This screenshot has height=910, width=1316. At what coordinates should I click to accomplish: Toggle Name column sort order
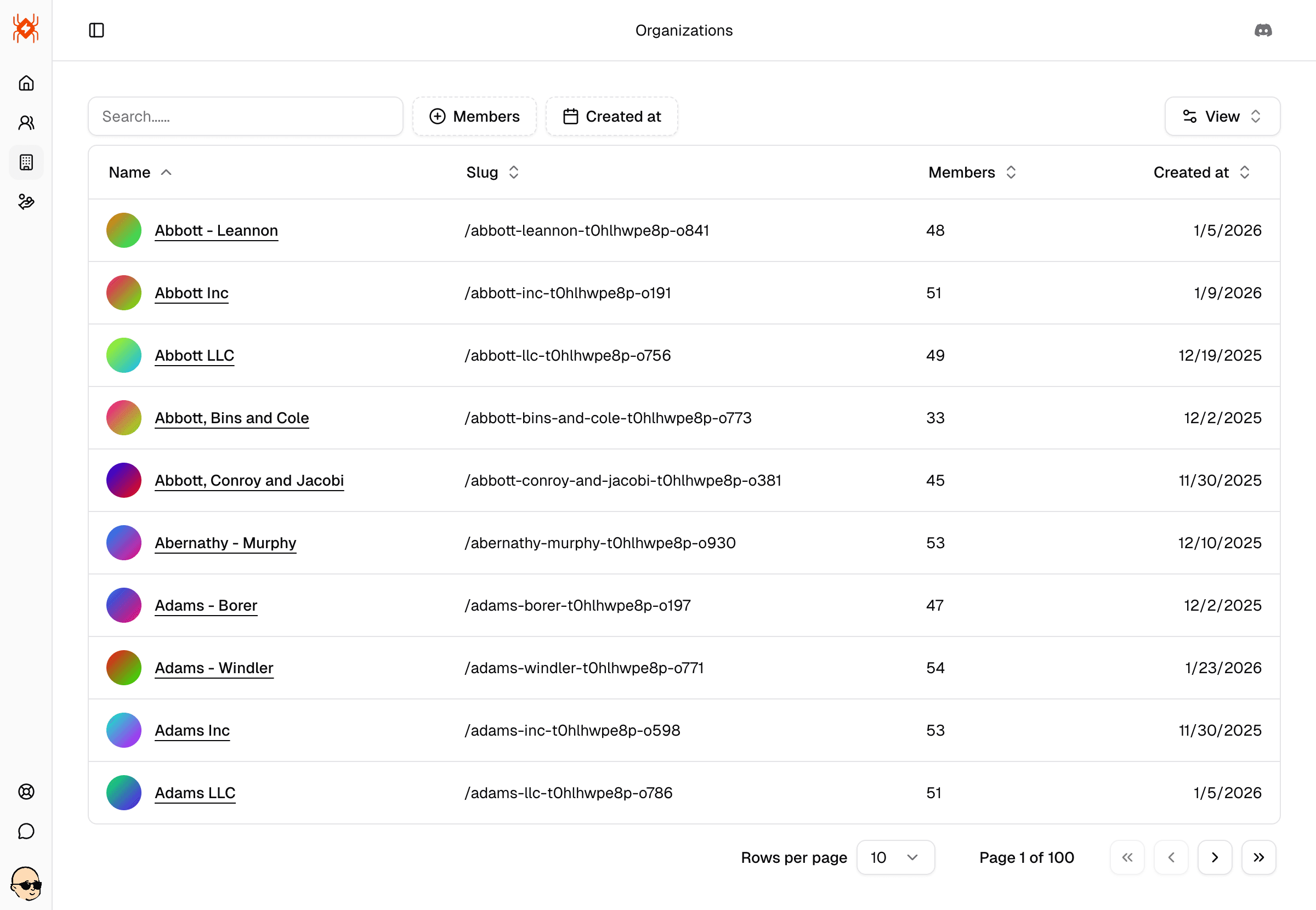[140, 172]
